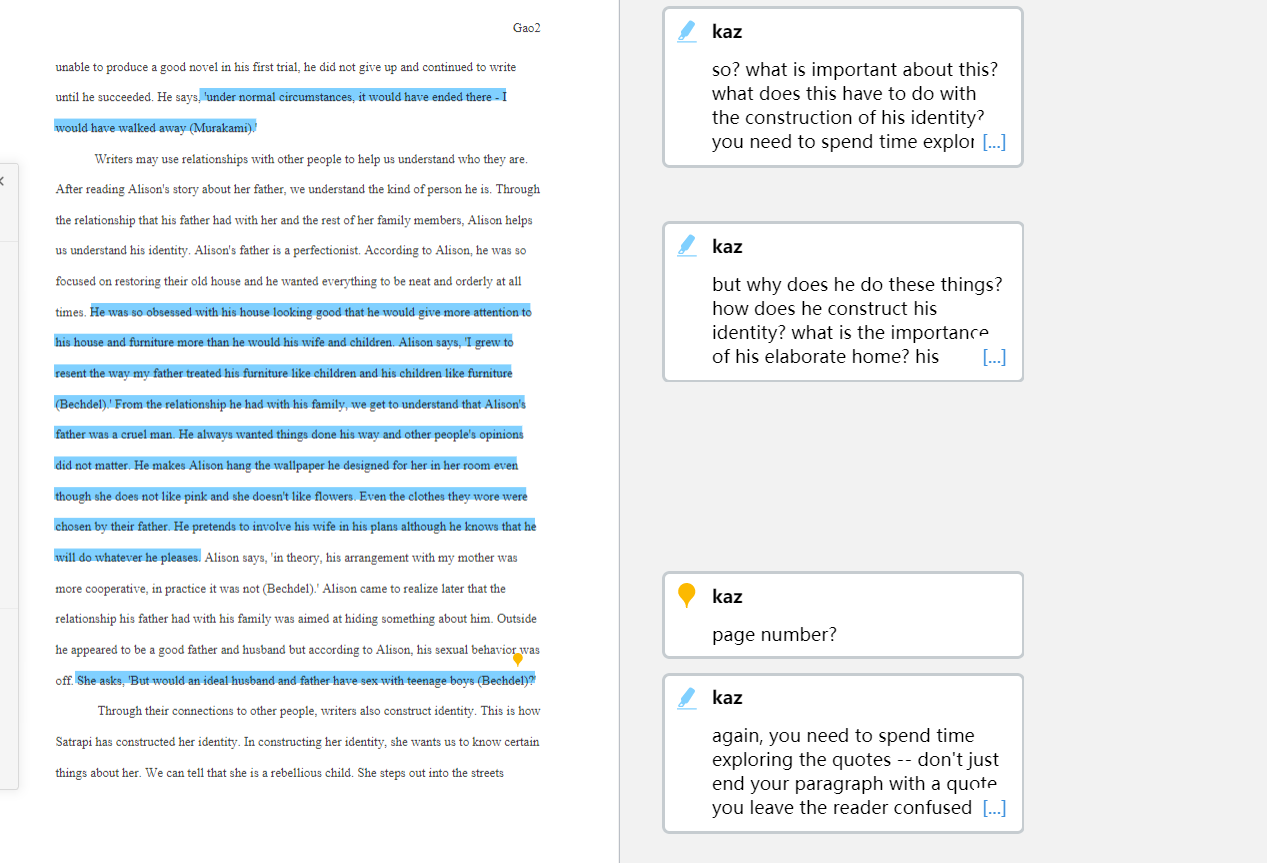
Task: Click highlighted line 'resent the way my father treated'
Action: 284,373
